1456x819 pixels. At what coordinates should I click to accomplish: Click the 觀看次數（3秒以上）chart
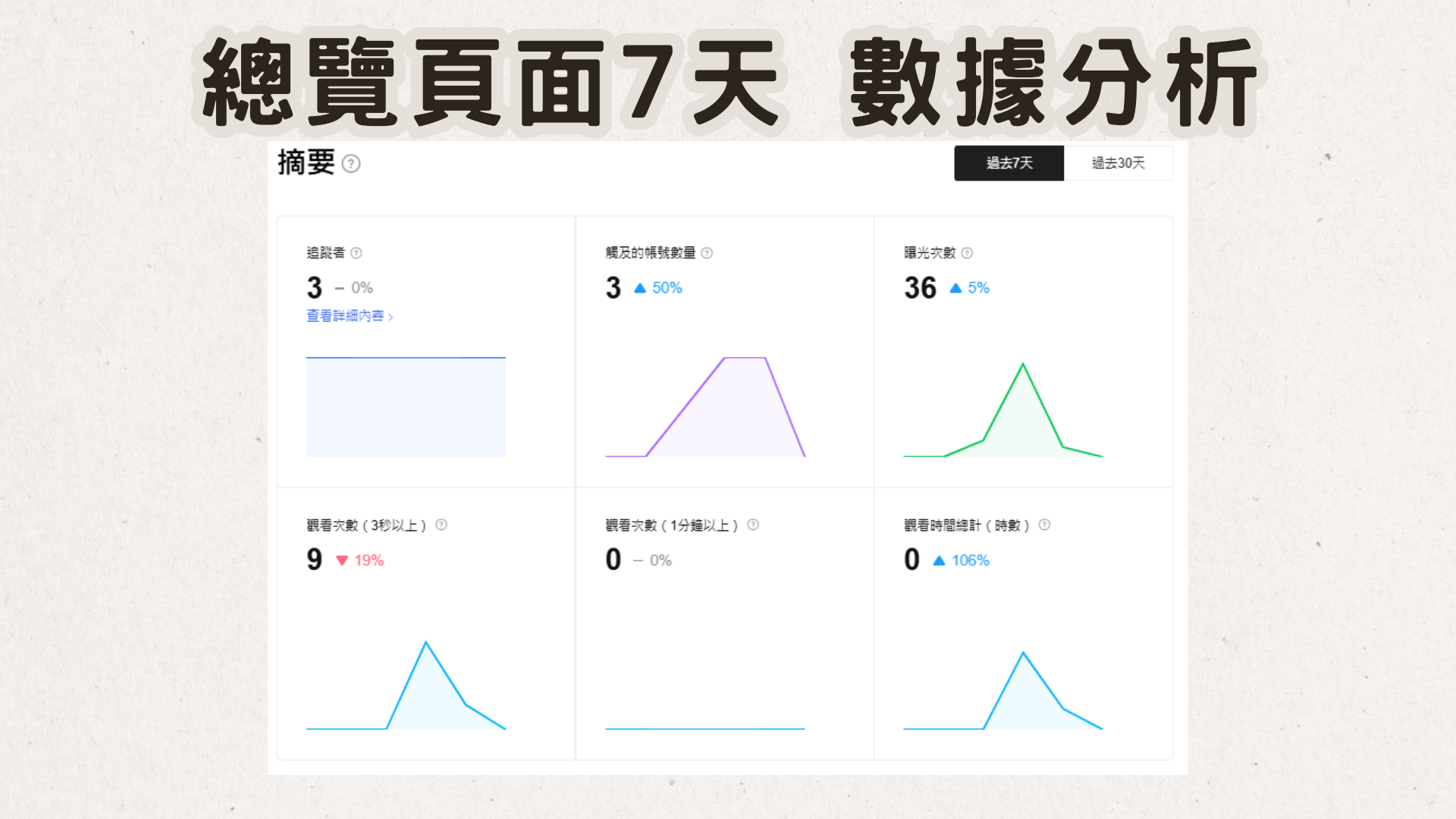tap(406, 686)
